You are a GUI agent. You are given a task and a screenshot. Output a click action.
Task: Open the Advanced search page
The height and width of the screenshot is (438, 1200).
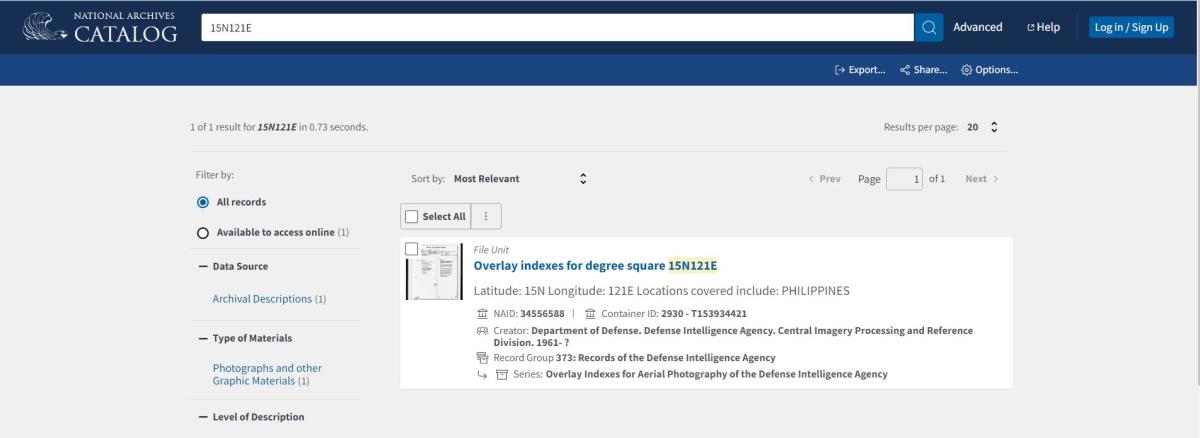977,27
